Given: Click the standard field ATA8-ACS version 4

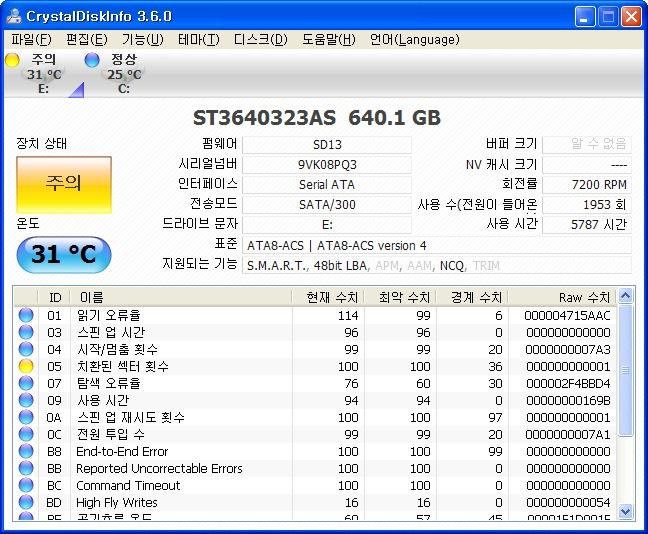Looking at the screenshot, I should click(437, 246).
